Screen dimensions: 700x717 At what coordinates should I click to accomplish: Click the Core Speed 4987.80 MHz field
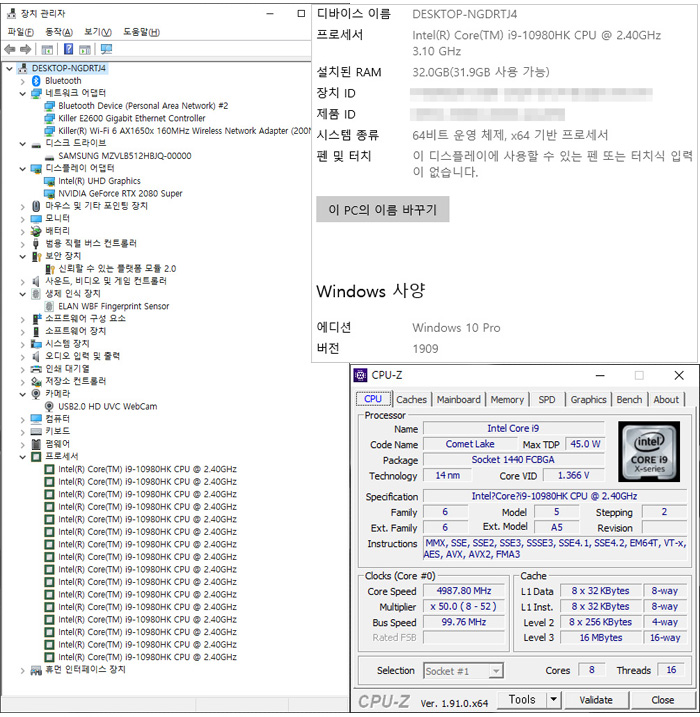point(464,591)
